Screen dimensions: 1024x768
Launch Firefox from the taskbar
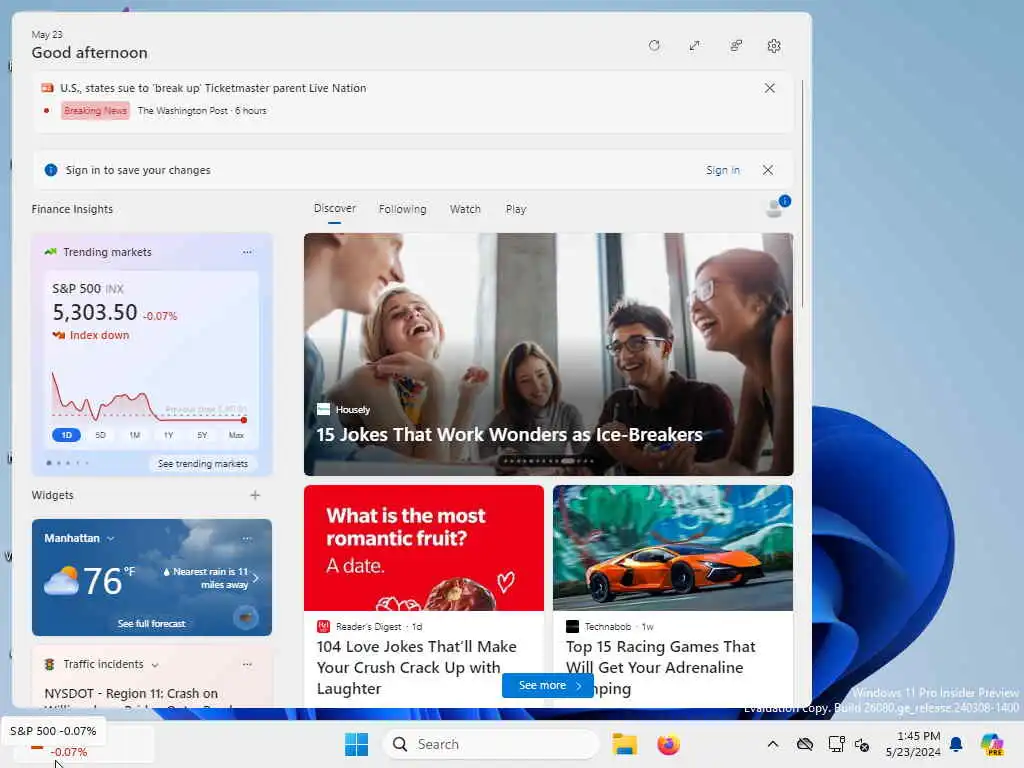pyautogui.click(x=668, y=744)
